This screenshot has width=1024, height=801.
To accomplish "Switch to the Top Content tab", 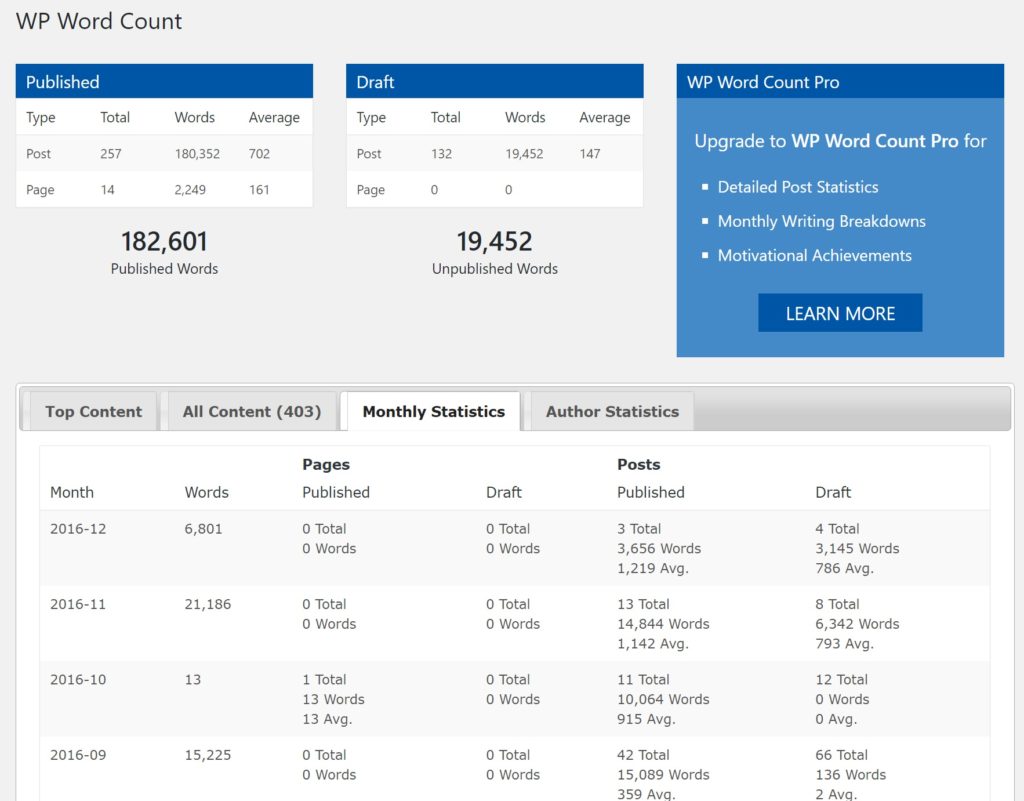I will (x=93, y=411).
